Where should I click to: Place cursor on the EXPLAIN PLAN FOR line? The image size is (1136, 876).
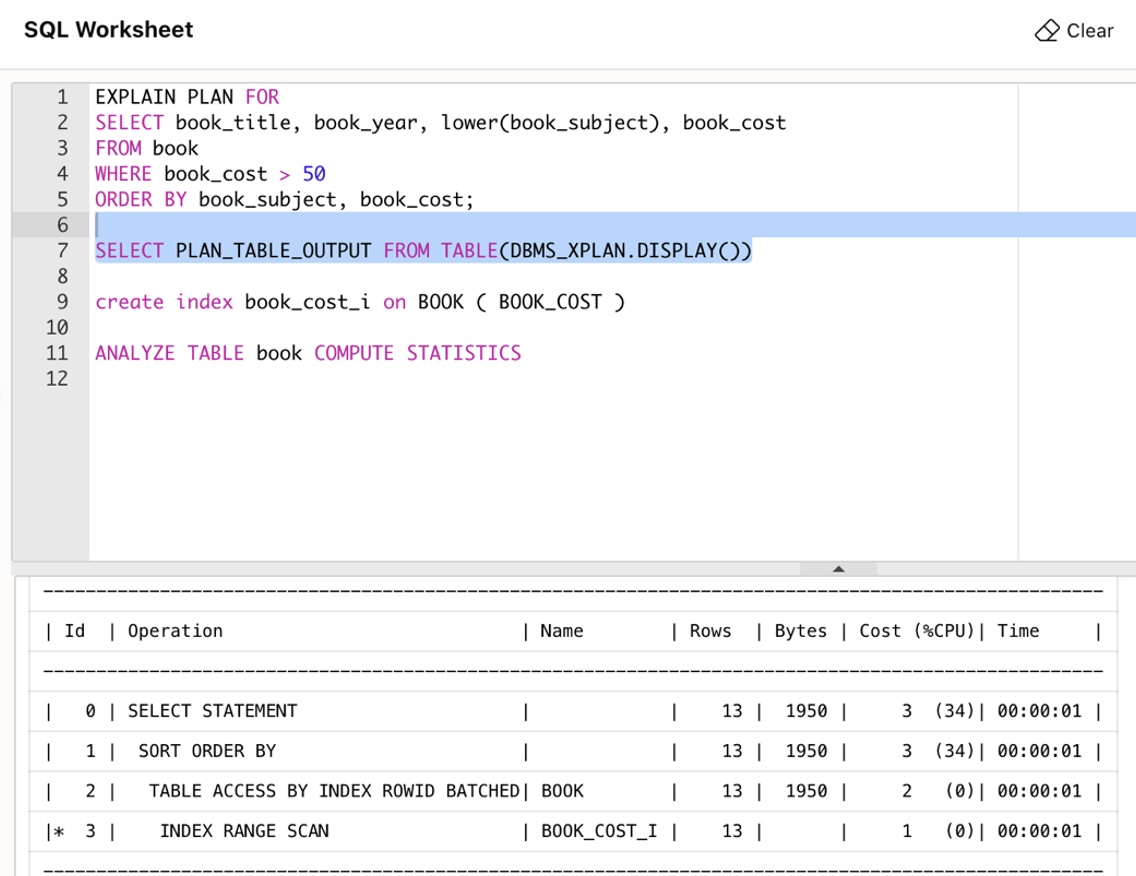coord(185,96)
